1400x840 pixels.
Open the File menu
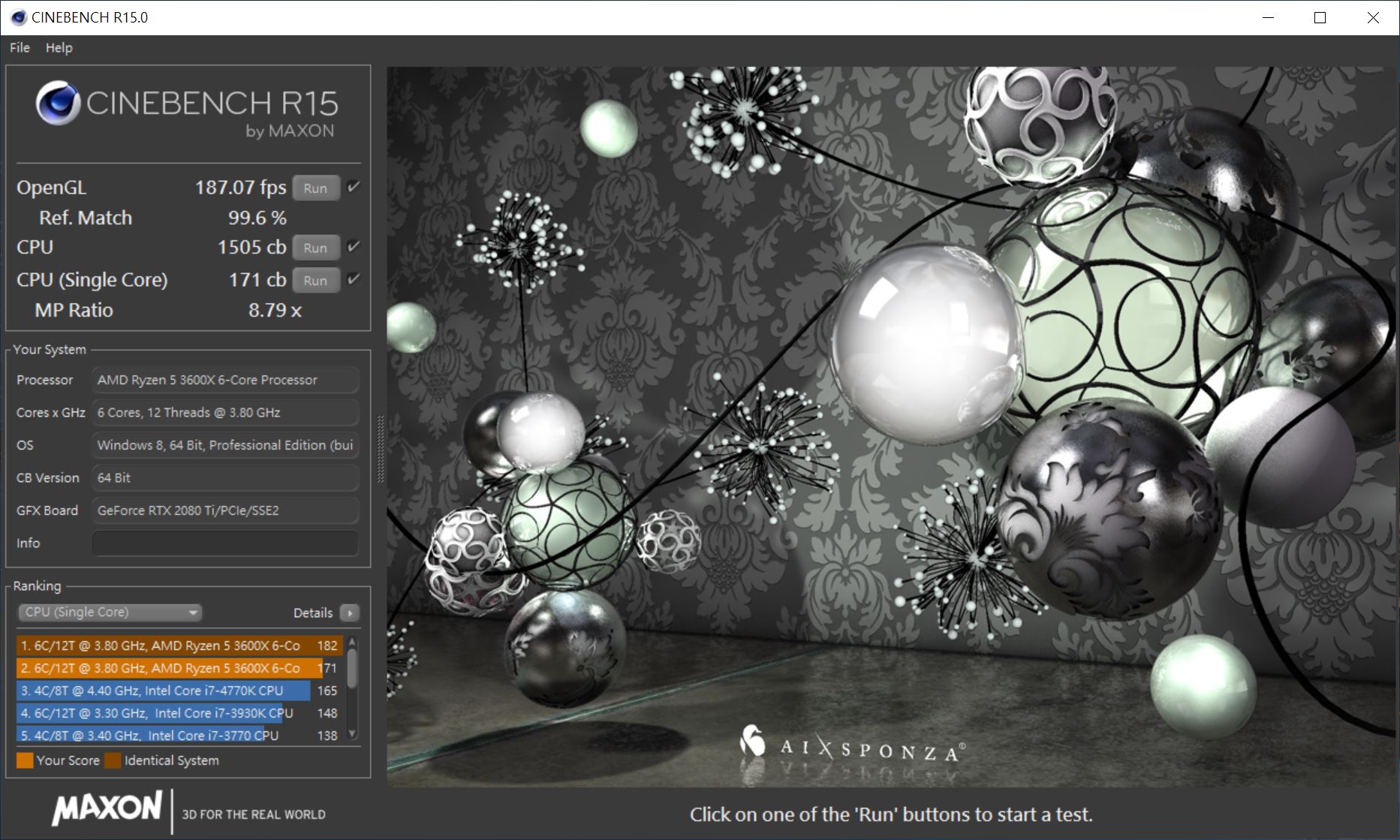coord(19,47)
